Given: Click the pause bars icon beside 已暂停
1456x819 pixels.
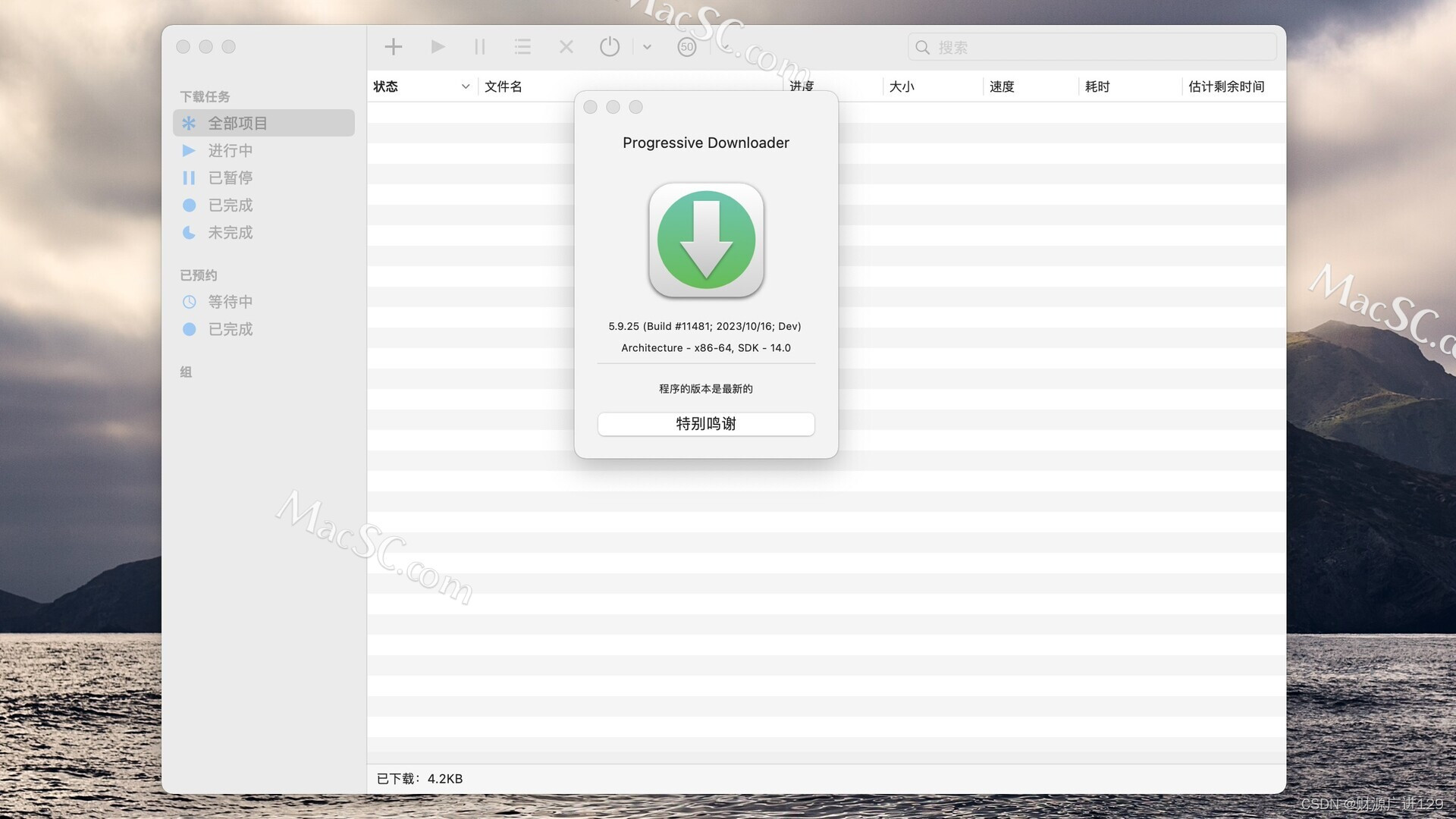Looking at the screenshot, I should tap(189, 177).
